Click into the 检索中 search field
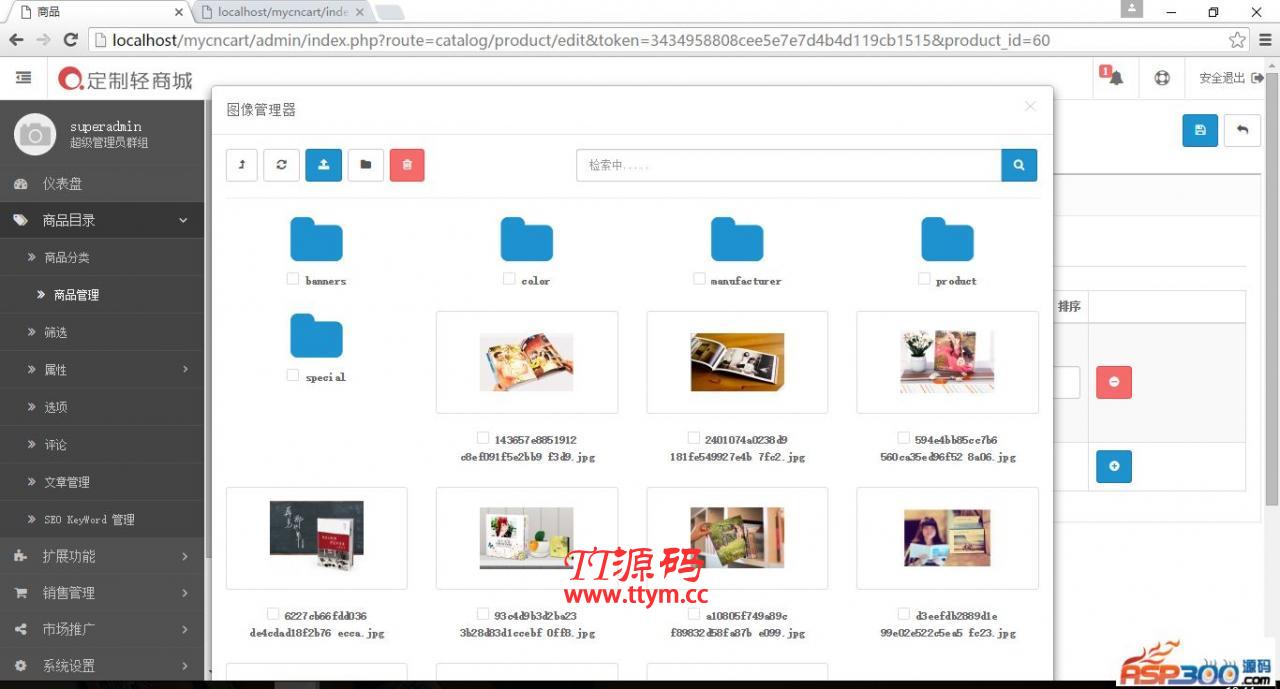 (x=789, y=165)
